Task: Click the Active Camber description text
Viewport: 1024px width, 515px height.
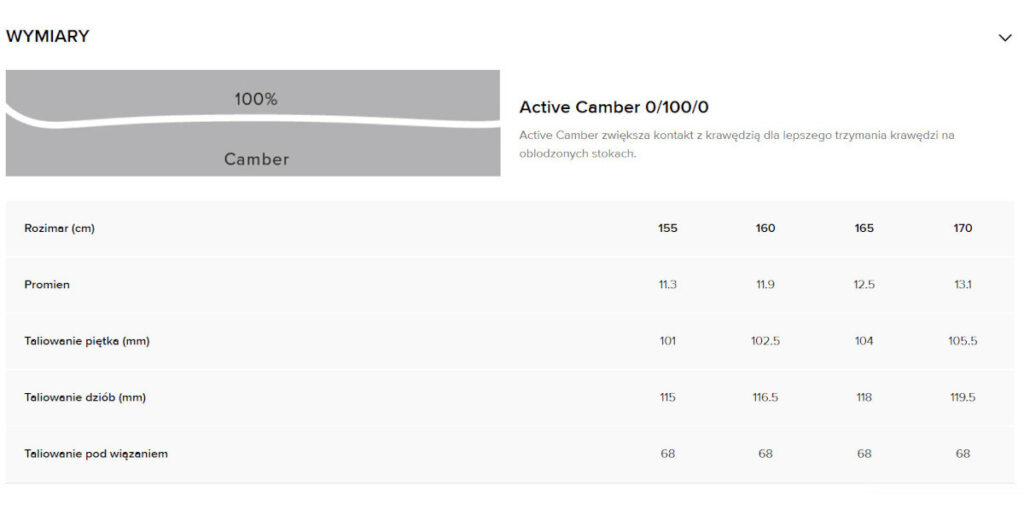Action: pyautogui.click(x=736, y=144)
